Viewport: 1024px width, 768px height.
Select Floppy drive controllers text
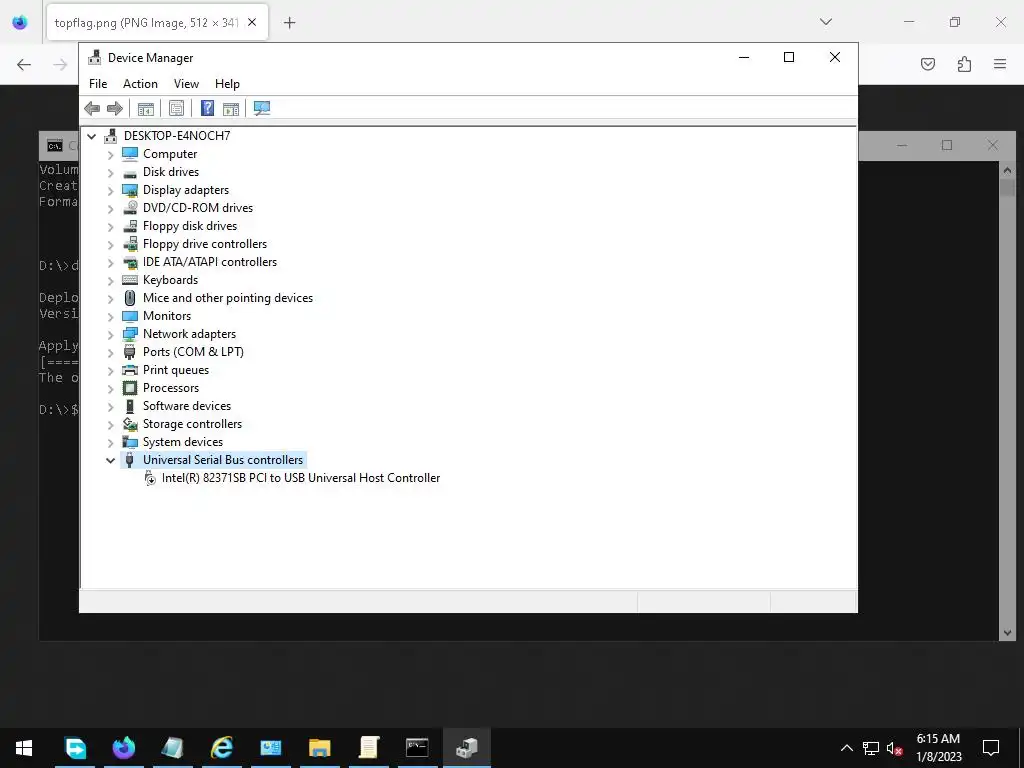205,244
